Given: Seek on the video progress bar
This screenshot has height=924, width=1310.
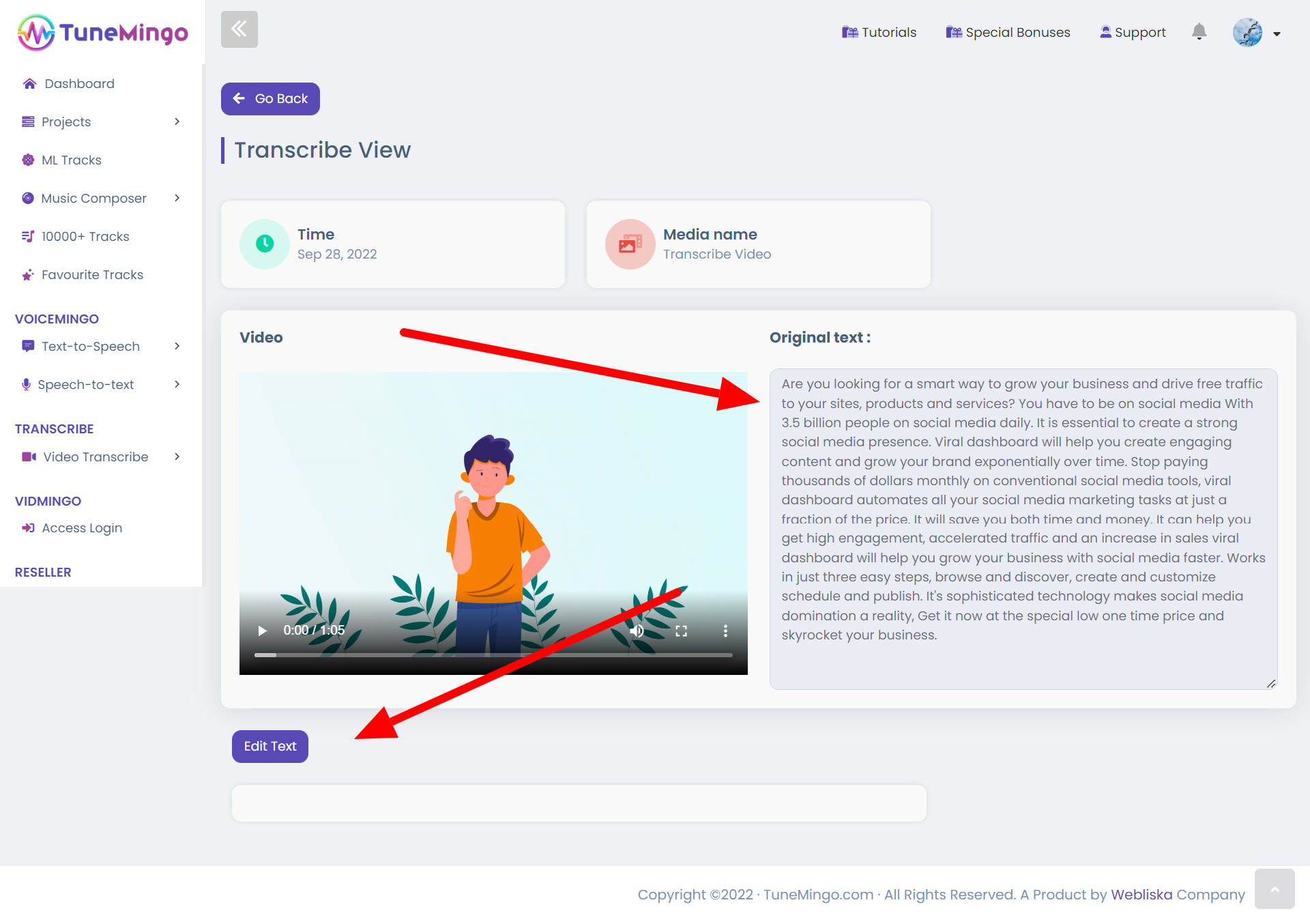Looking at the screenshot, I should pos(493,655).
